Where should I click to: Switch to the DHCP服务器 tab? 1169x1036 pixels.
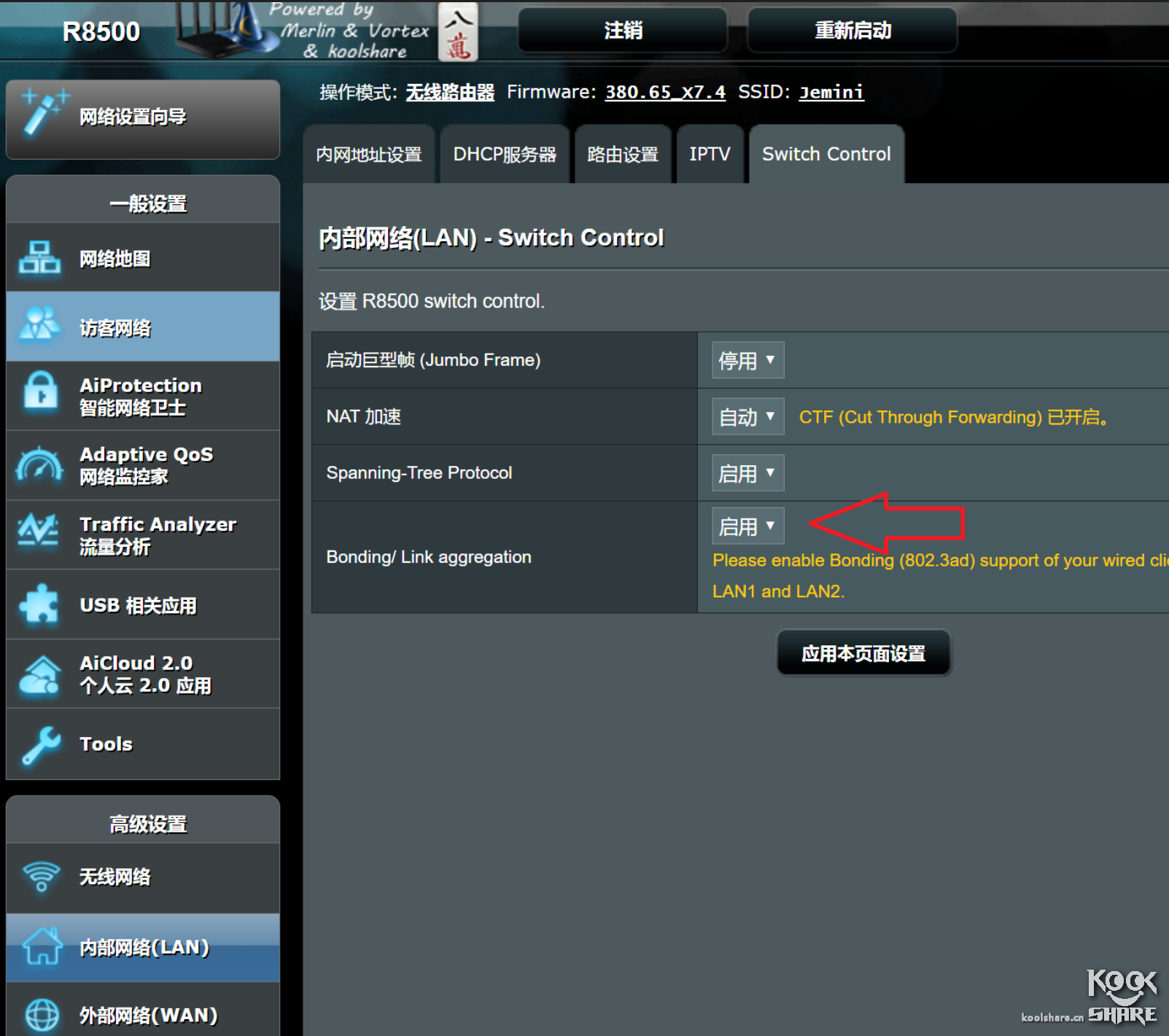tap(505, 155)
